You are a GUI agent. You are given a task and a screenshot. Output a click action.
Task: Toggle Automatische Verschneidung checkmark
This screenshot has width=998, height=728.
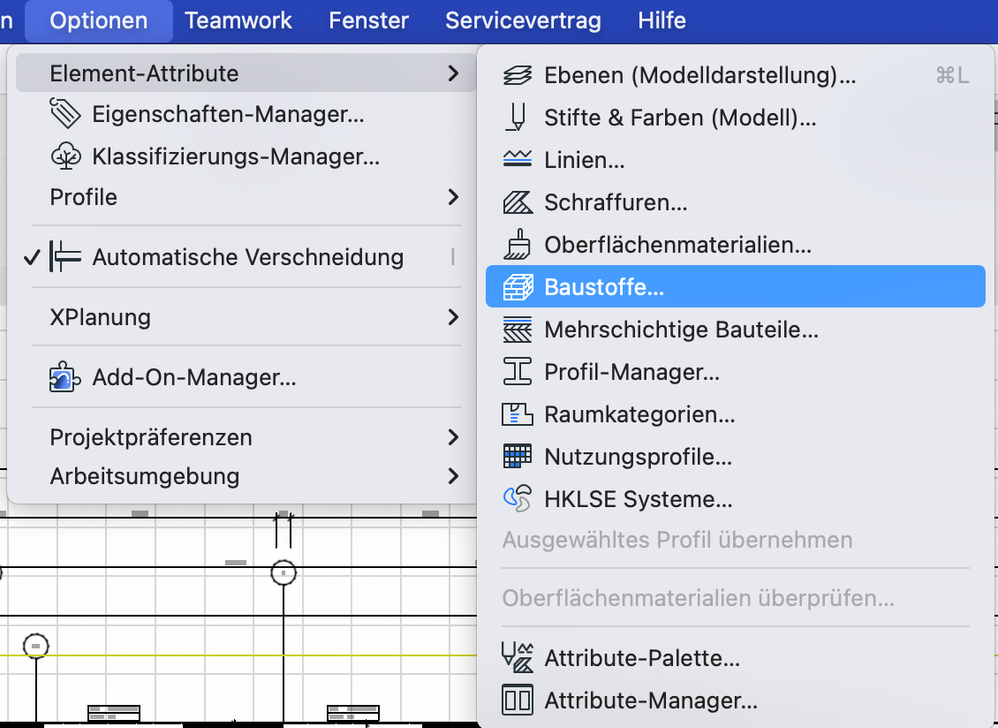pyautogui.click(x=32, y=257)
